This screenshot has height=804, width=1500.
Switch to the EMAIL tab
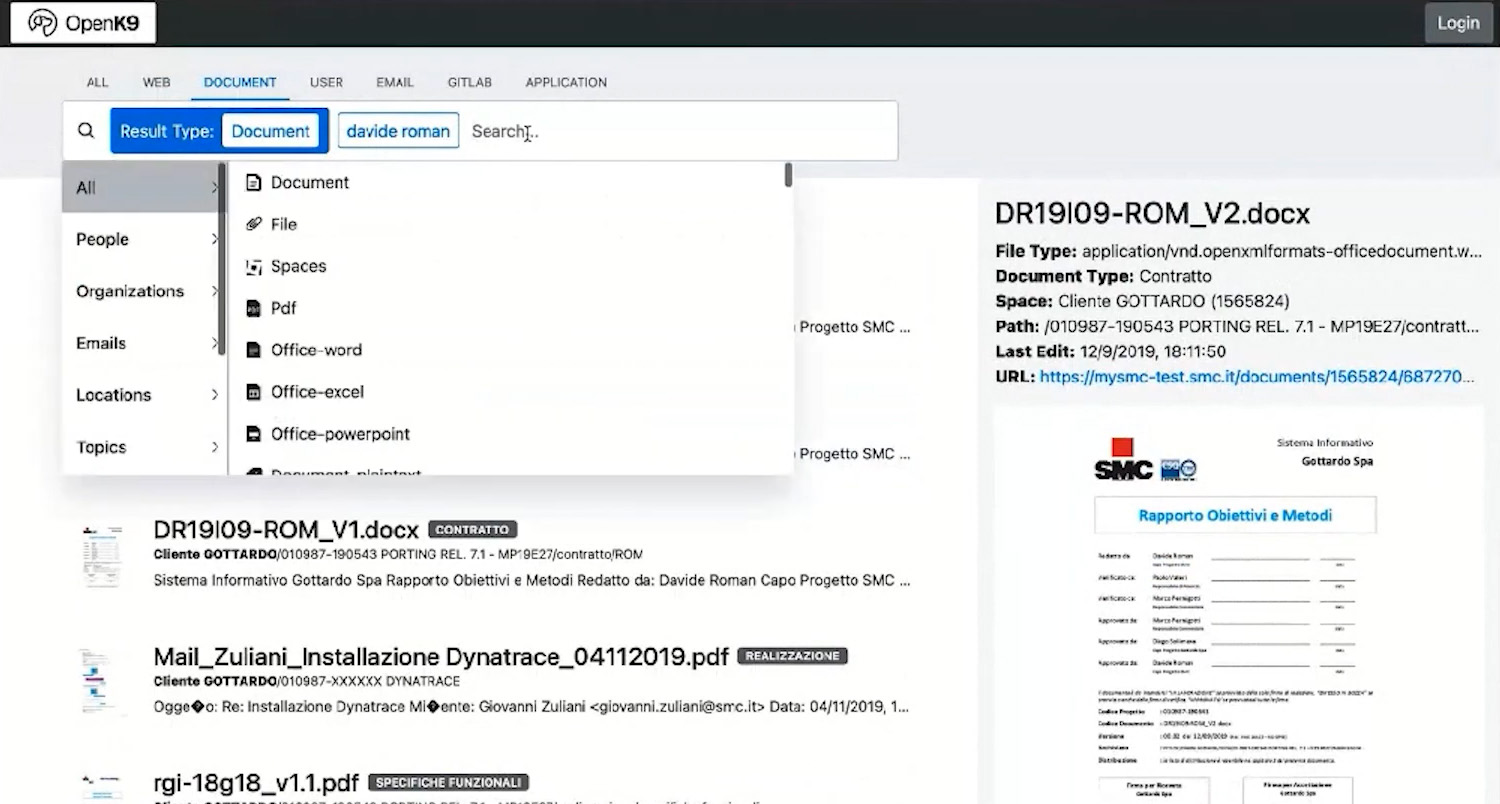point(395,82)
